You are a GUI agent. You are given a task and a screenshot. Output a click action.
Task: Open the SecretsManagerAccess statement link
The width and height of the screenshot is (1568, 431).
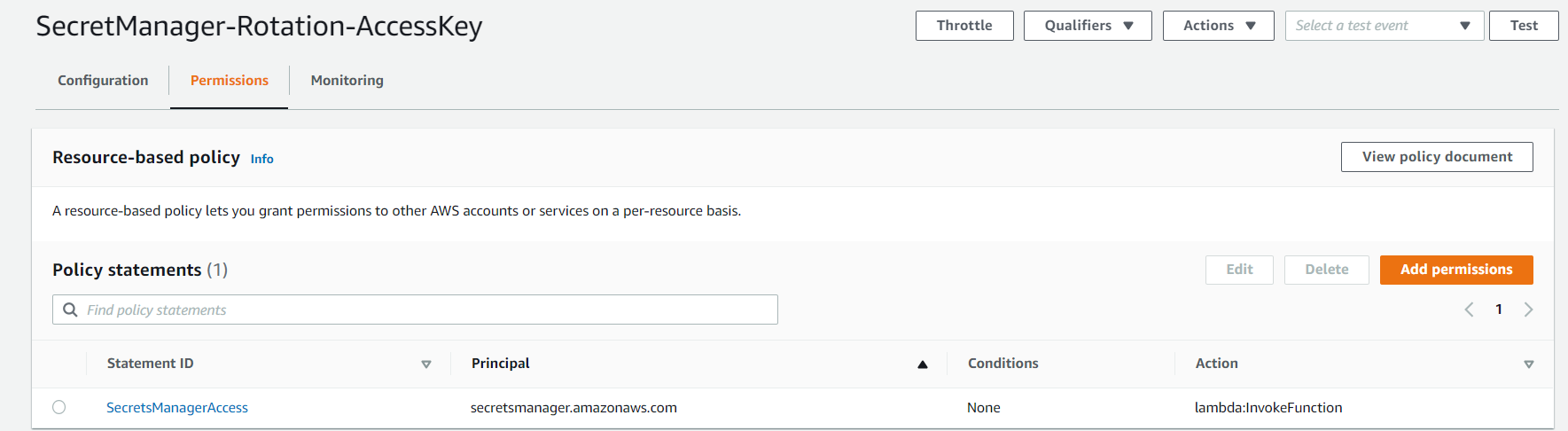[x=177, y=408]
